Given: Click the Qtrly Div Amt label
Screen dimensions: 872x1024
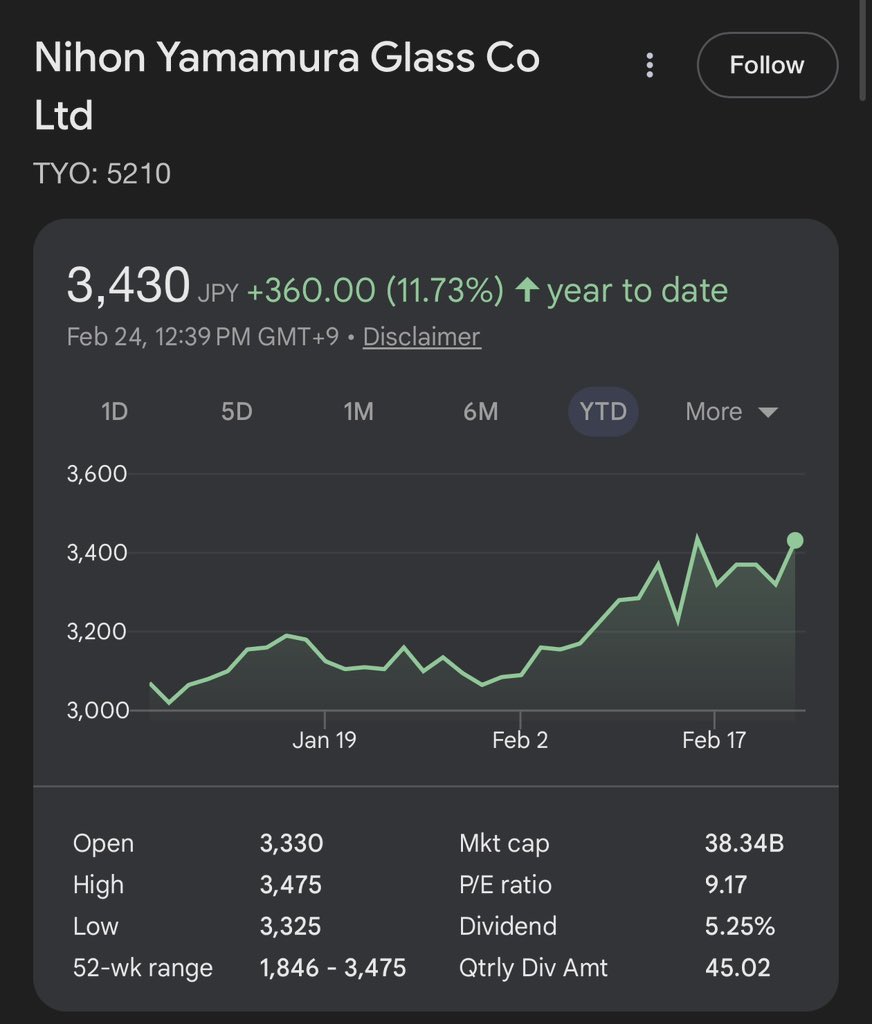Looking at the screenshot, I should click(533, 968).
